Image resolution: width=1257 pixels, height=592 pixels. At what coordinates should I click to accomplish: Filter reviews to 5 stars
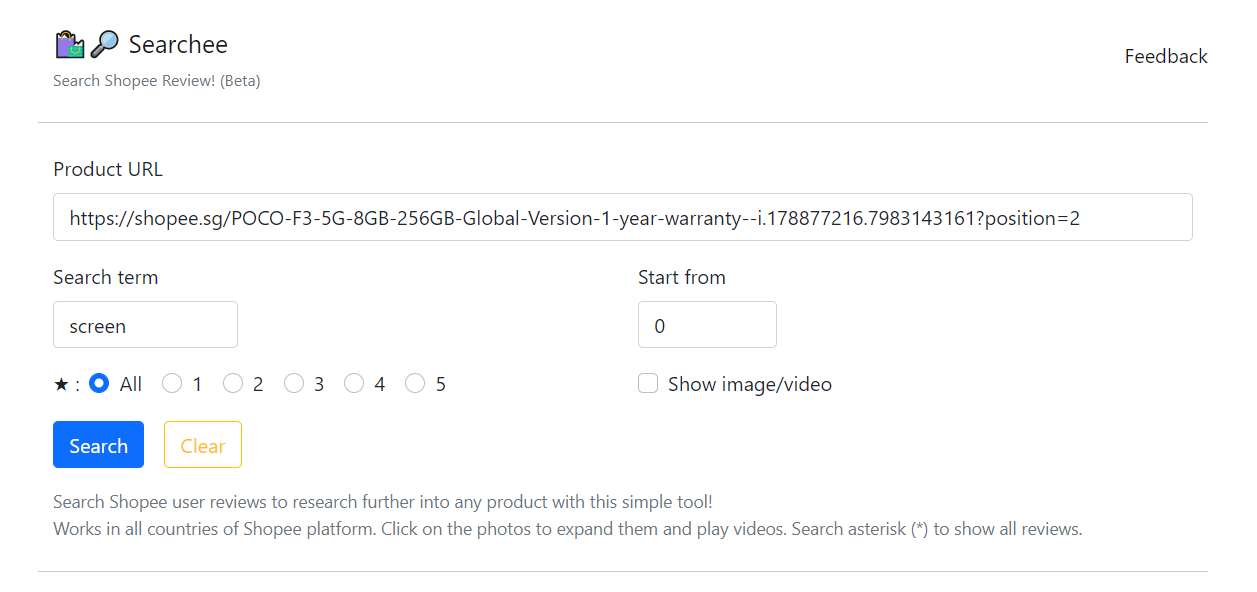tap(415, 384)
